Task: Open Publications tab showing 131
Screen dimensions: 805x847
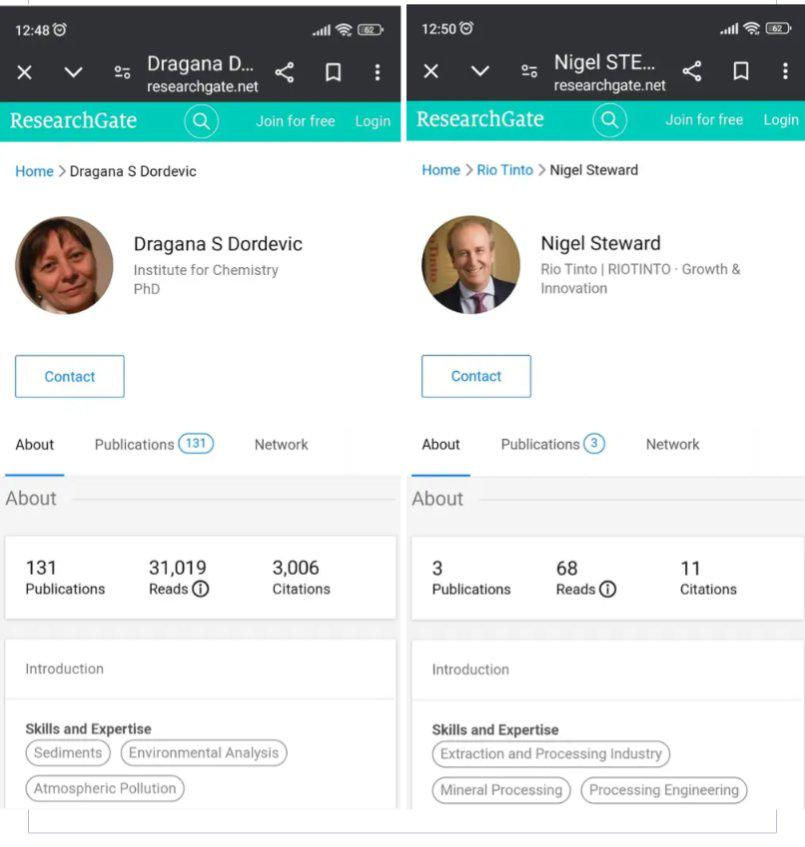Action: pos(153,444)
